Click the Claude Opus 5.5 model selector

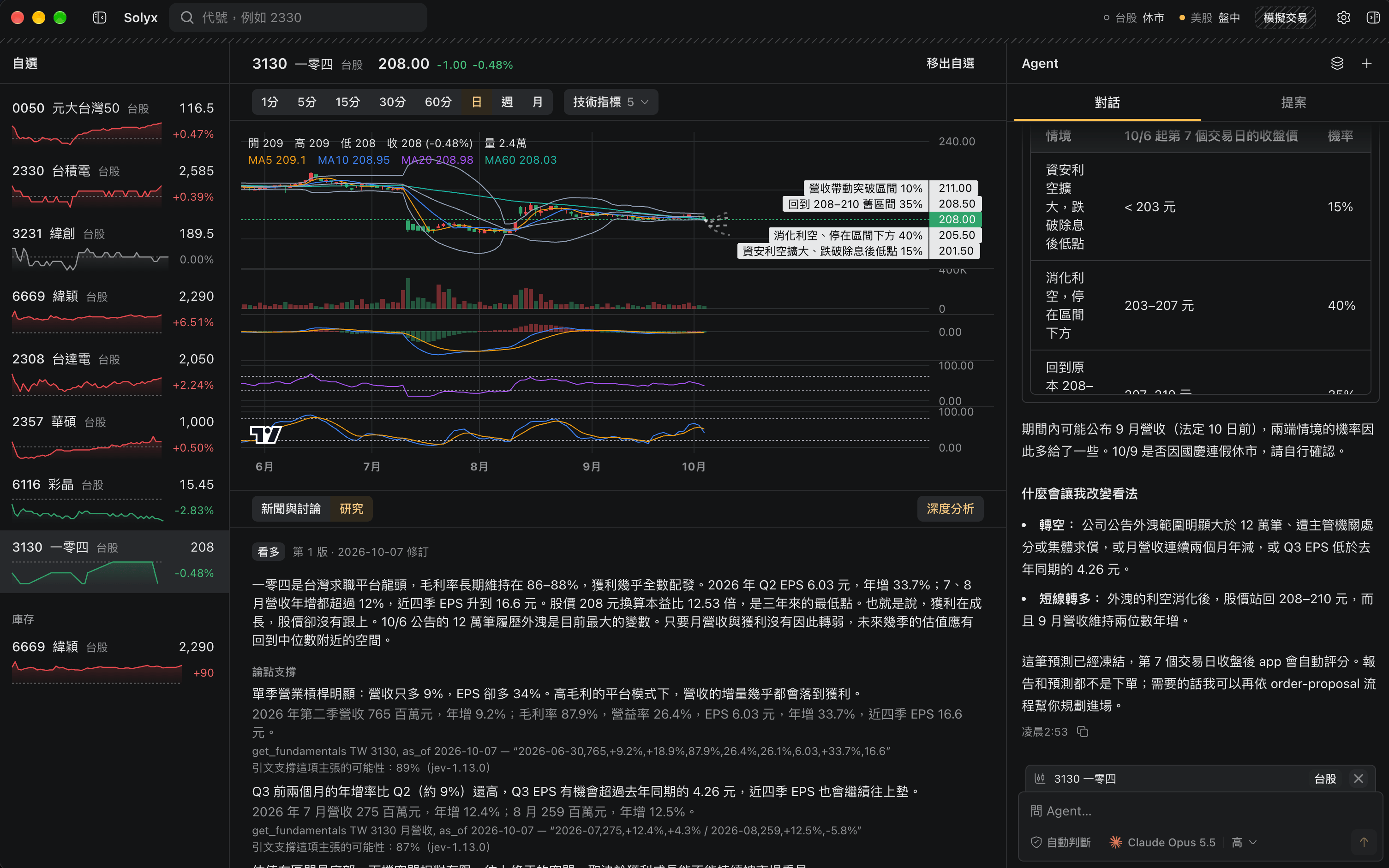tap(1162, 842)
